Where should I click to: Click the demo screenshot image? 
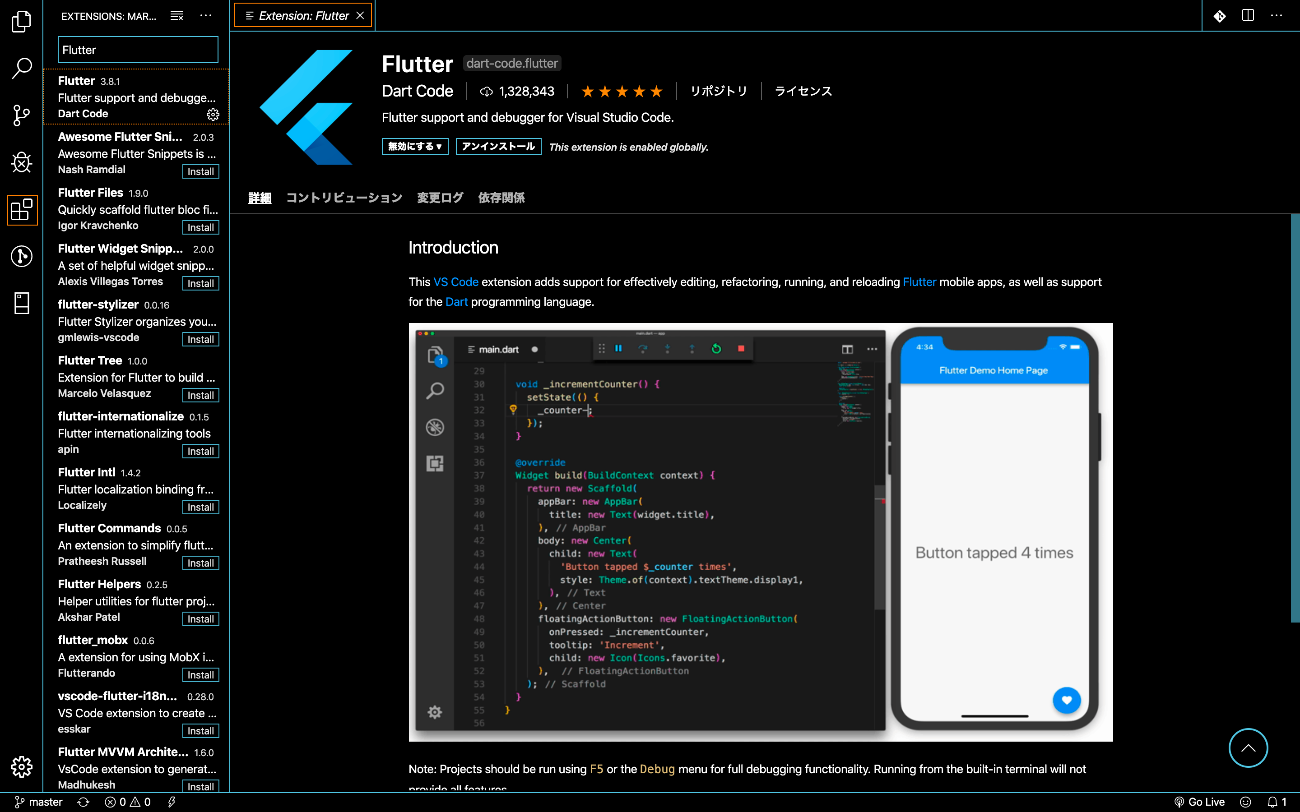point(760,532)
